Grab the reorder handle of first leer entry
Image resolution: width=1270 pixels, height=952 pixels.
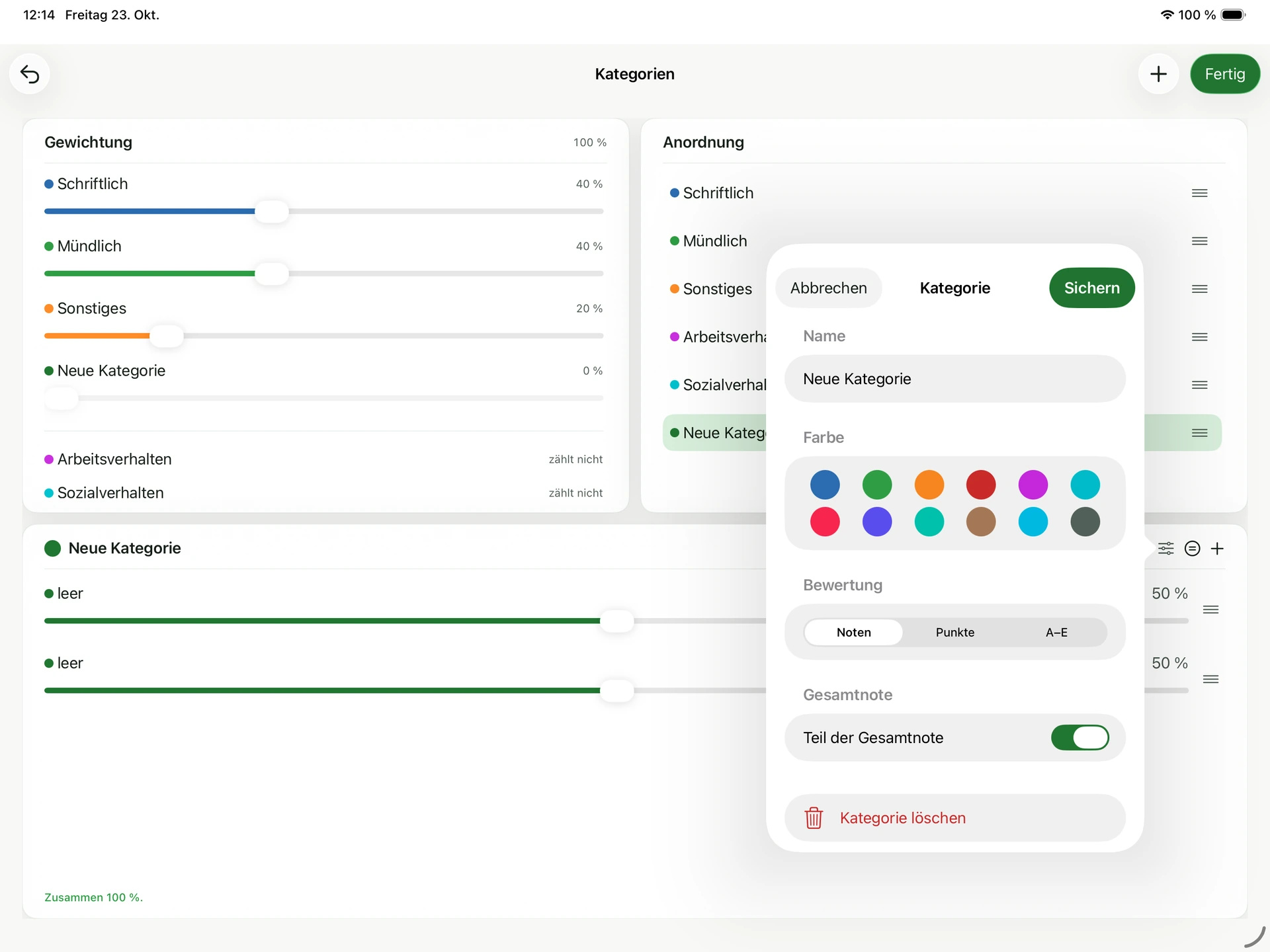(1211, 610)
